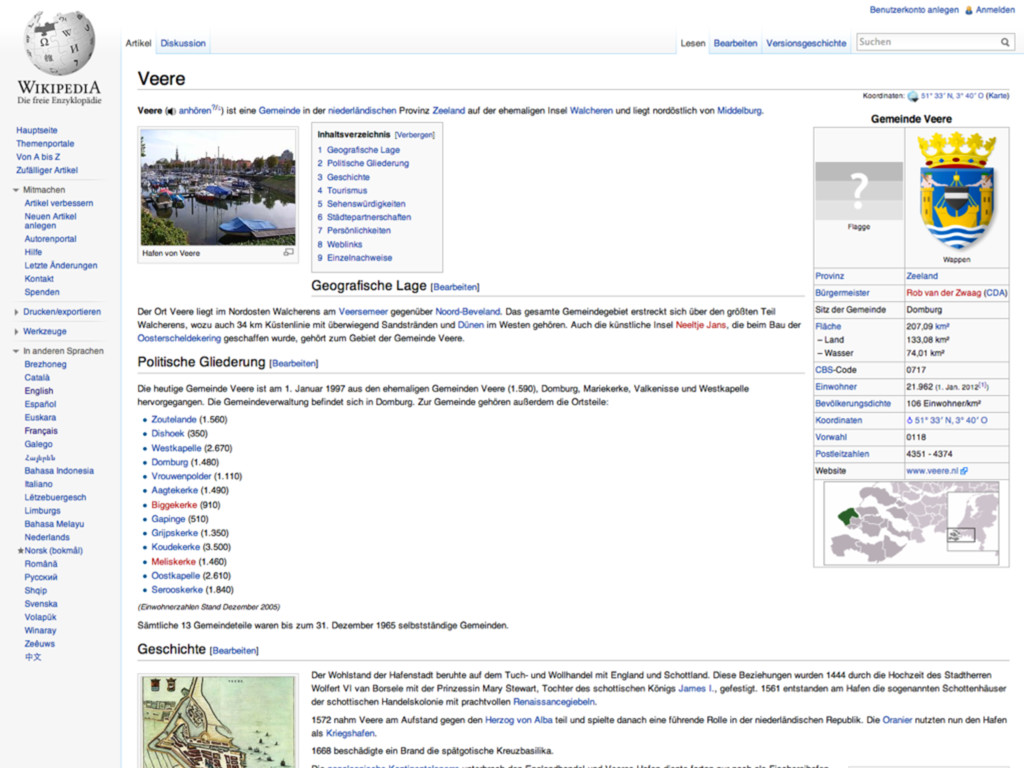Open the Zeêuws language version

40,644
